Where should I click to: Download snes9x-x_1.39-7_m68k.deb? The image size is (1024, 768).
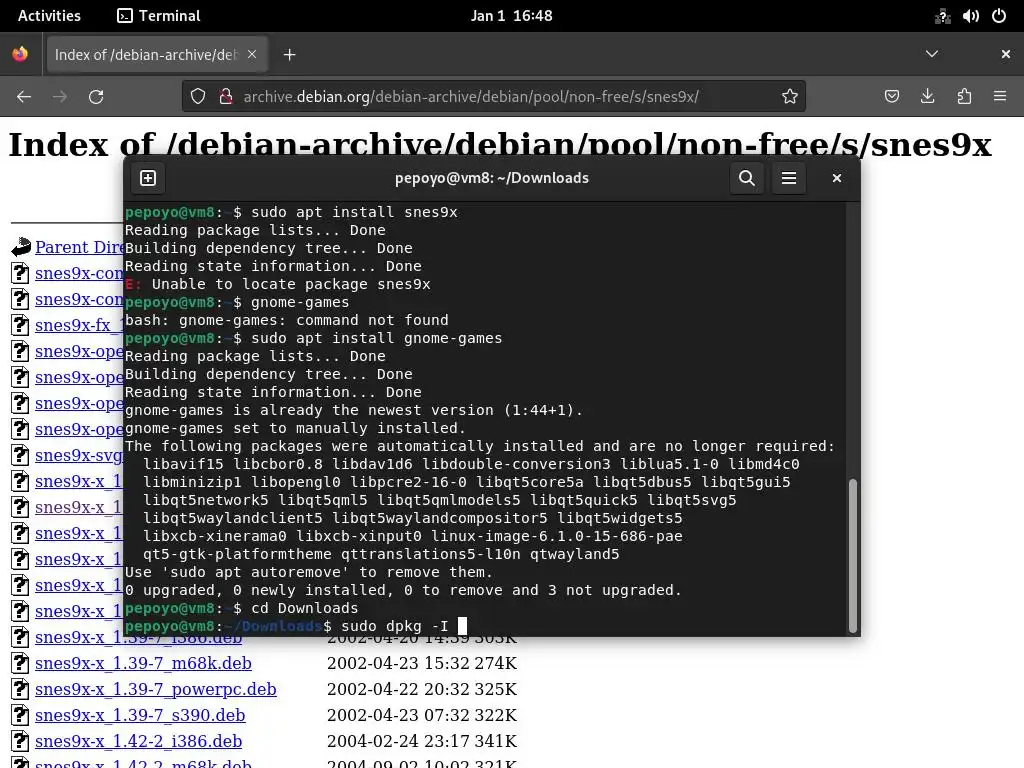143,663
